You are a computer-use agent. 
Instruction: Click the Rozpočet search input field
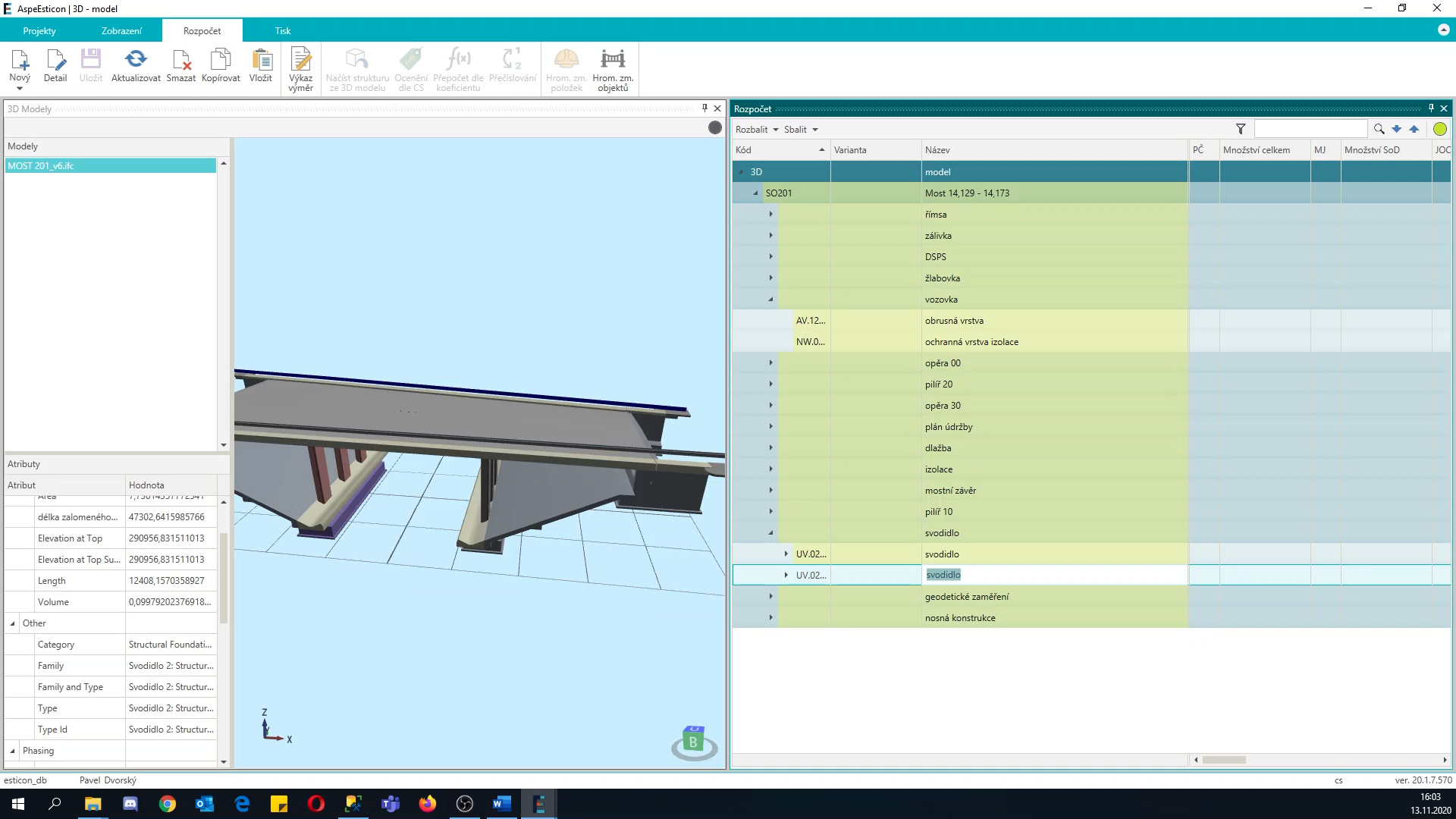pyautogui.click(x=1310, y=130)
